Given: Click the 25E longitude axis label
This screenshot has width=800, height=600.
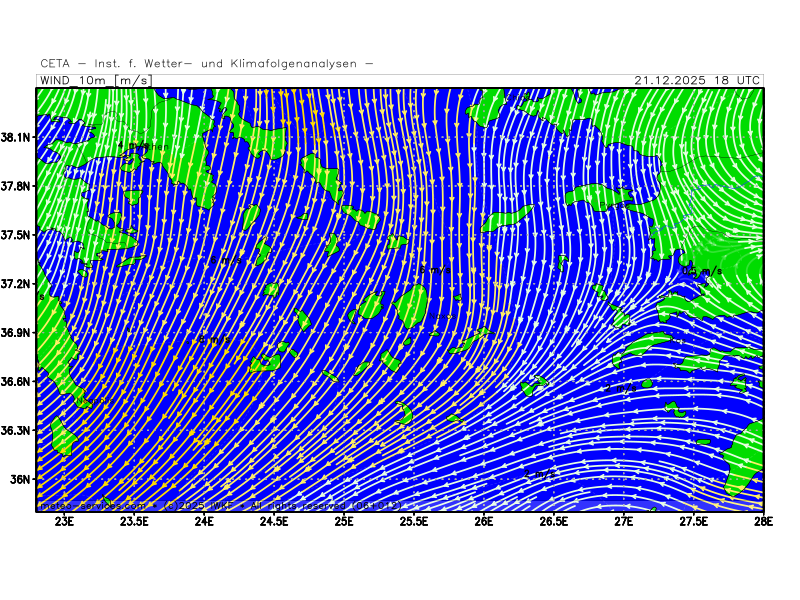Looking at the screenshot, I should [x=345, y=521].
